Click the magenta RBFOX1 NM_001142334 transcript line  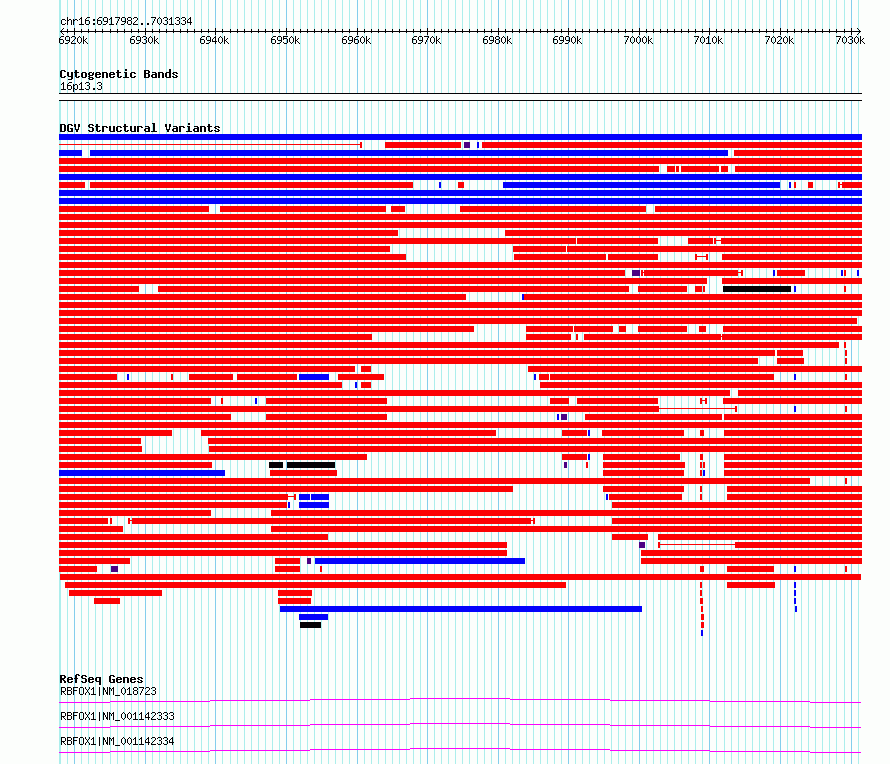(x=460, y=750)
